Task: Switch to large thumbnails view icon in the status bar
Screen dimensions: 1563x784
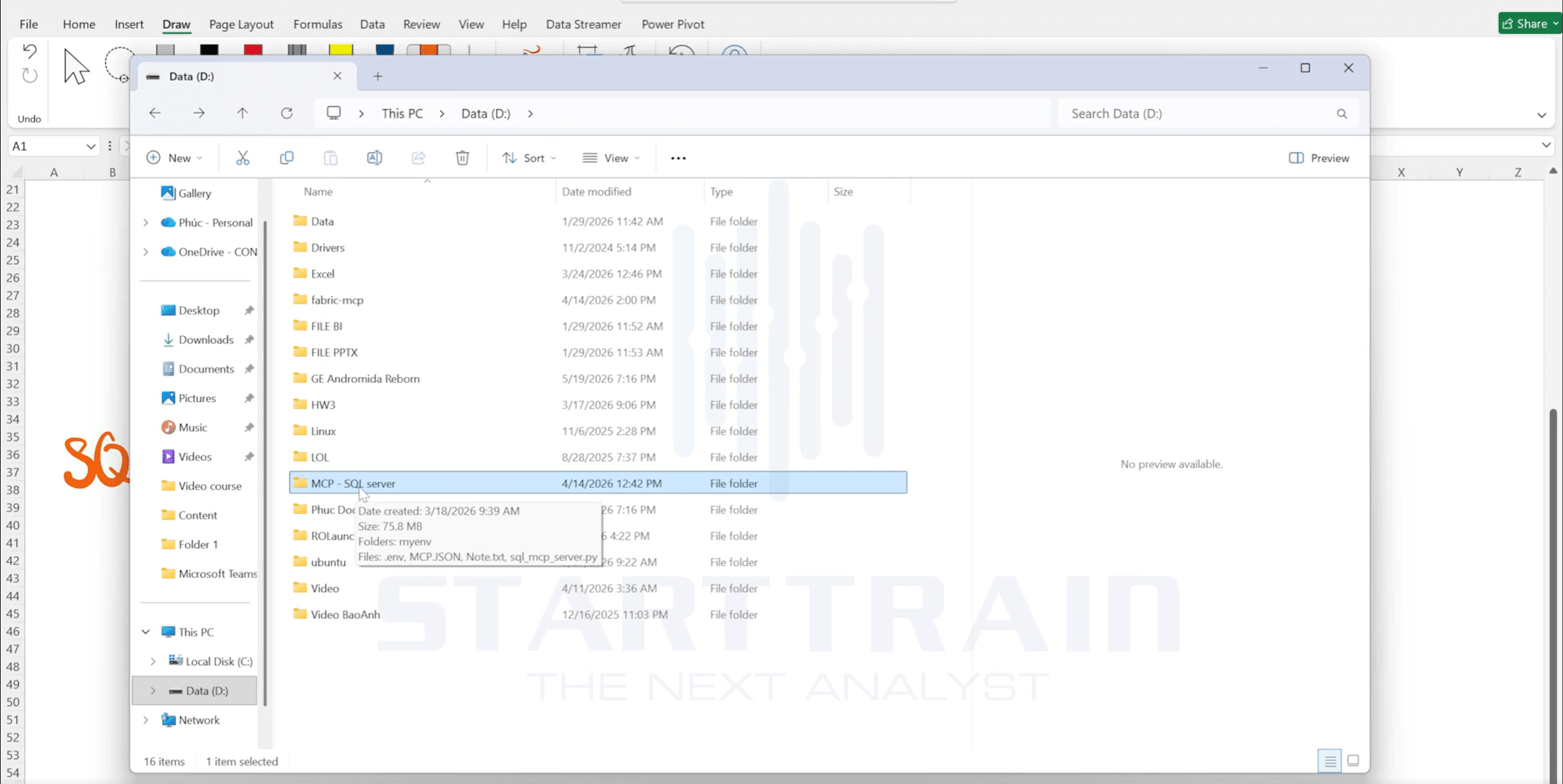Action: pyautogui.click(x=1354, y=761)
